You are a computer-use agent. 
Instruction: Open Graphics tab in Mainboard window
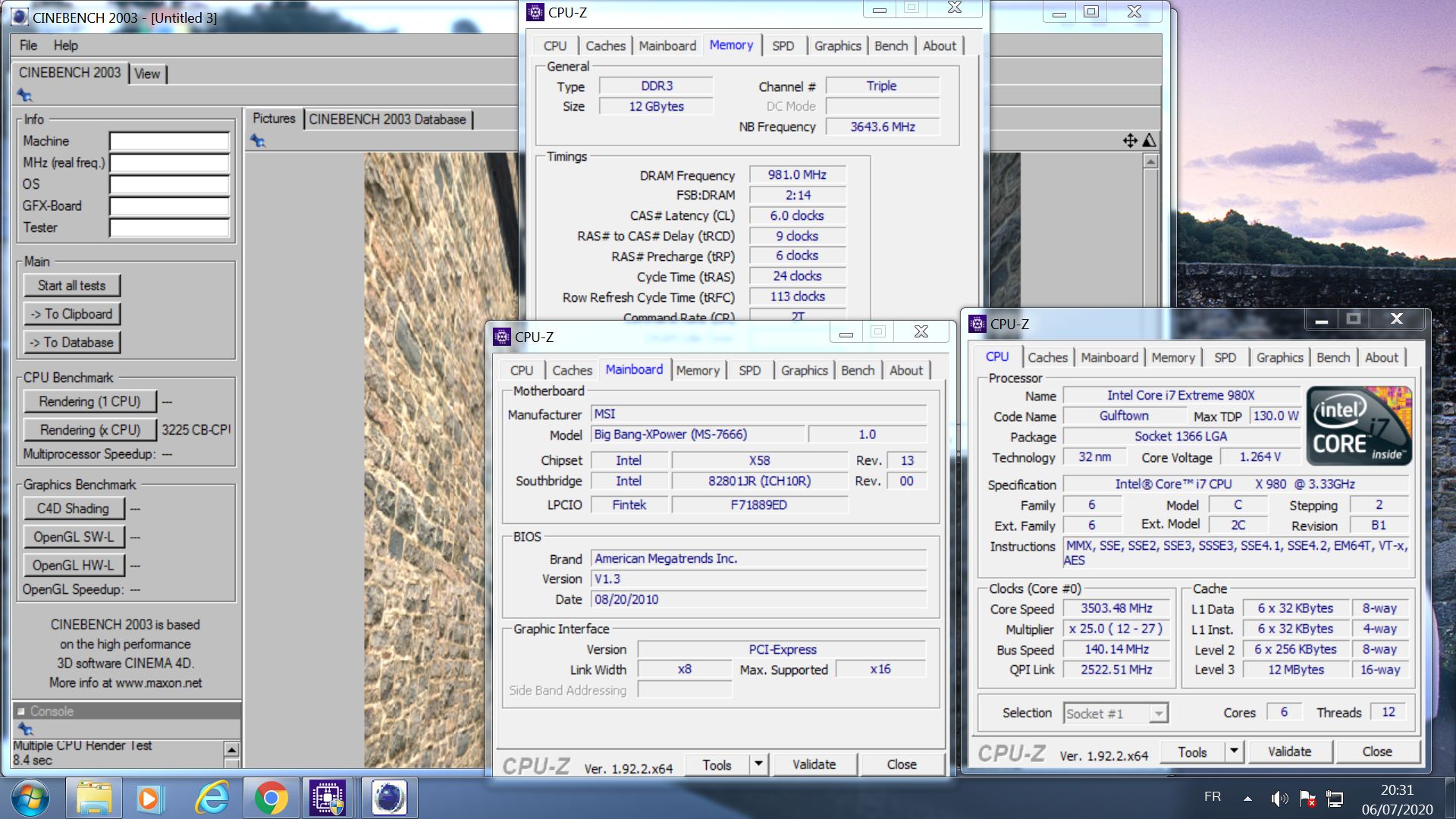[804, 370]
